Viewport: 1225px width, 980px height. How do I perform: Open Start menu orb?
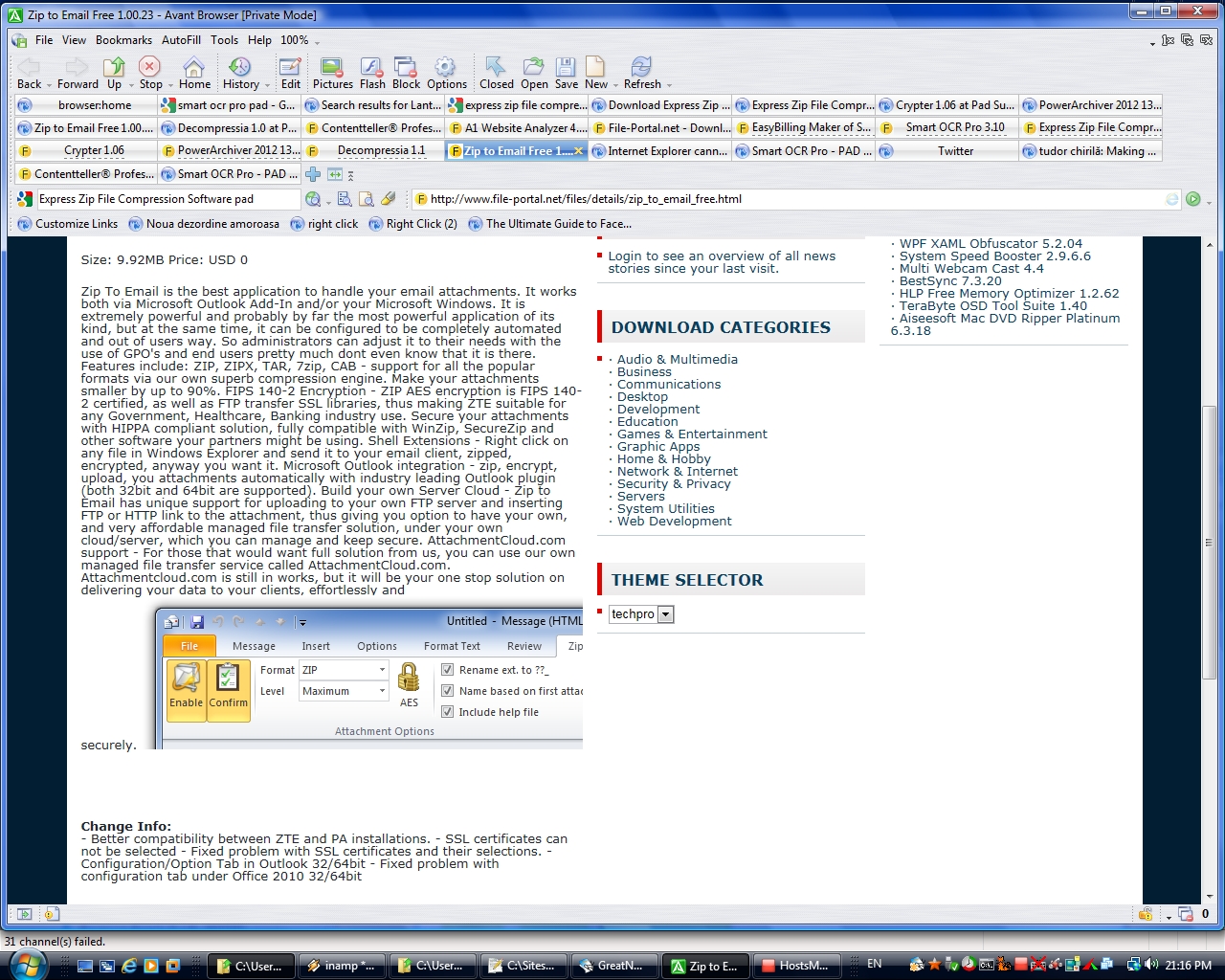28,965
